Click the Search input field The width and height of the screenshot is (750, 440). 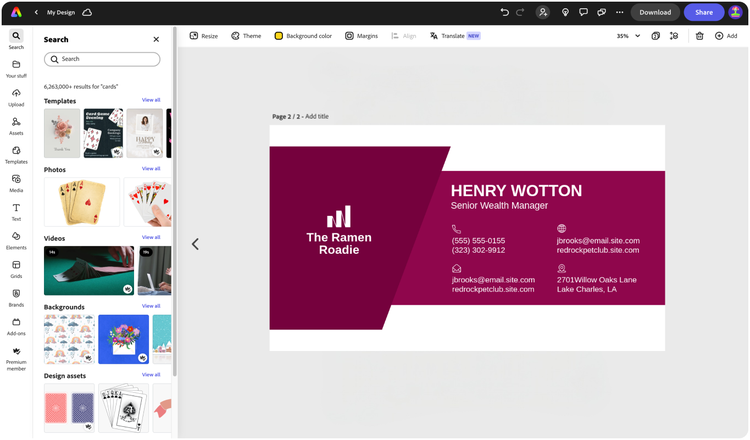[x=102, y=59]
